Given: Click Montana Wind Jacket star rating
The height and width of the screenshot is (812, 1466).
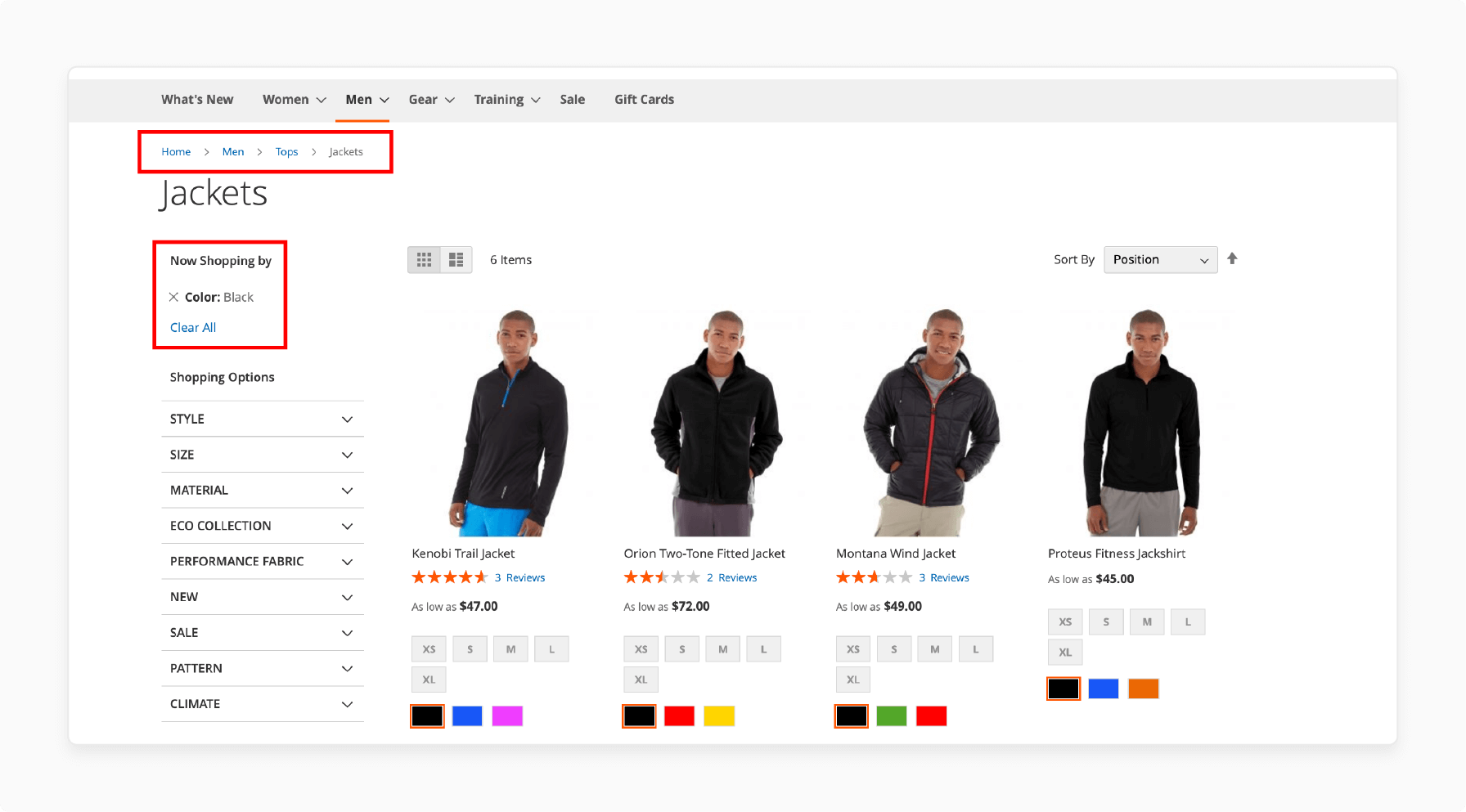Looking at the screenshot, I should point(874,577).
